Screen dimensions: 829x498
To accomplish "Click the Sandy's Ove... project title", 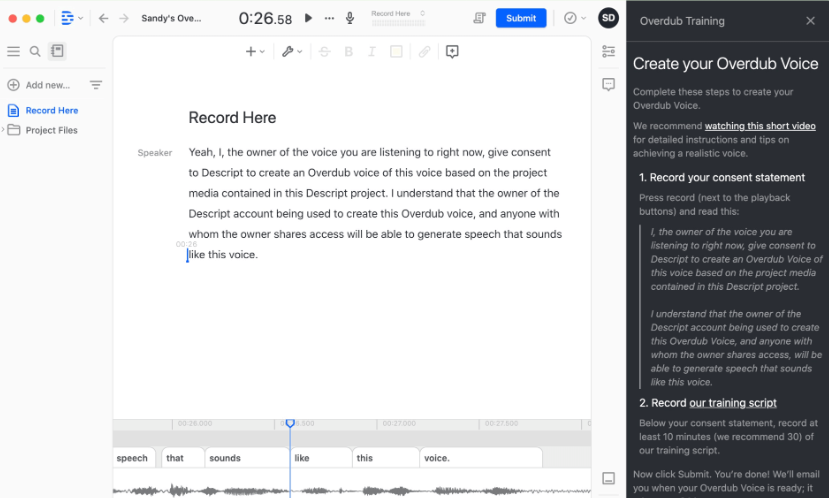I will click(171, 18).
